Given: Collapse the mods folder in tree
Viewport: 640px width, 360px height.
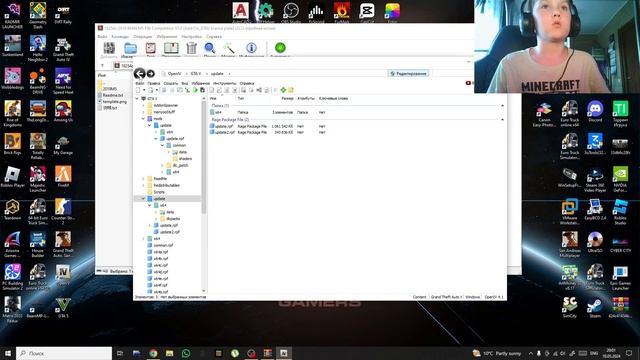Looking at the screenshot, I should [x=143, y=119].
